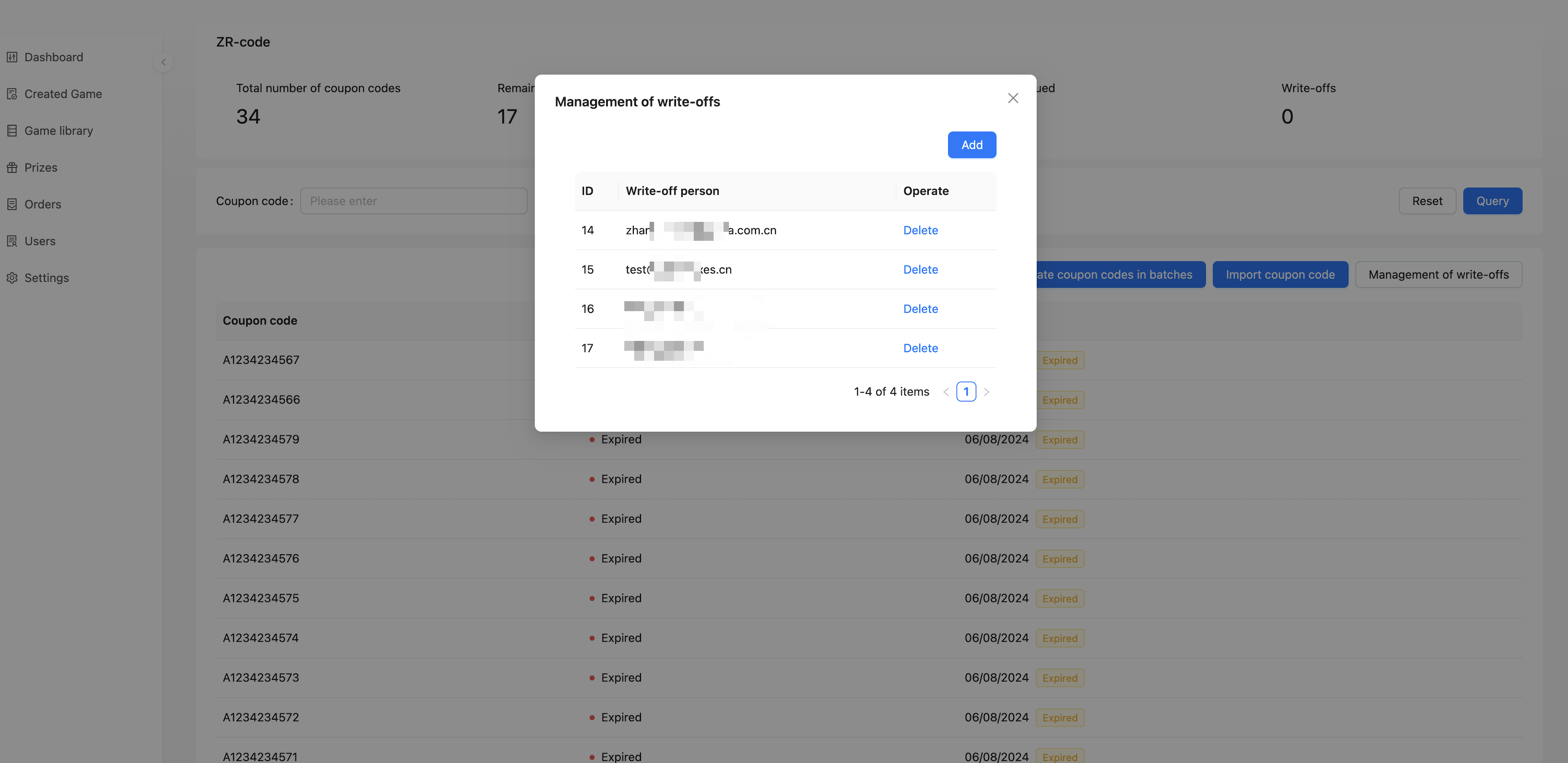Collapse the sidebar with chevron handle
Image resolution: width=1568 pixels, height=763 pixels.
[x=163, y=62]
